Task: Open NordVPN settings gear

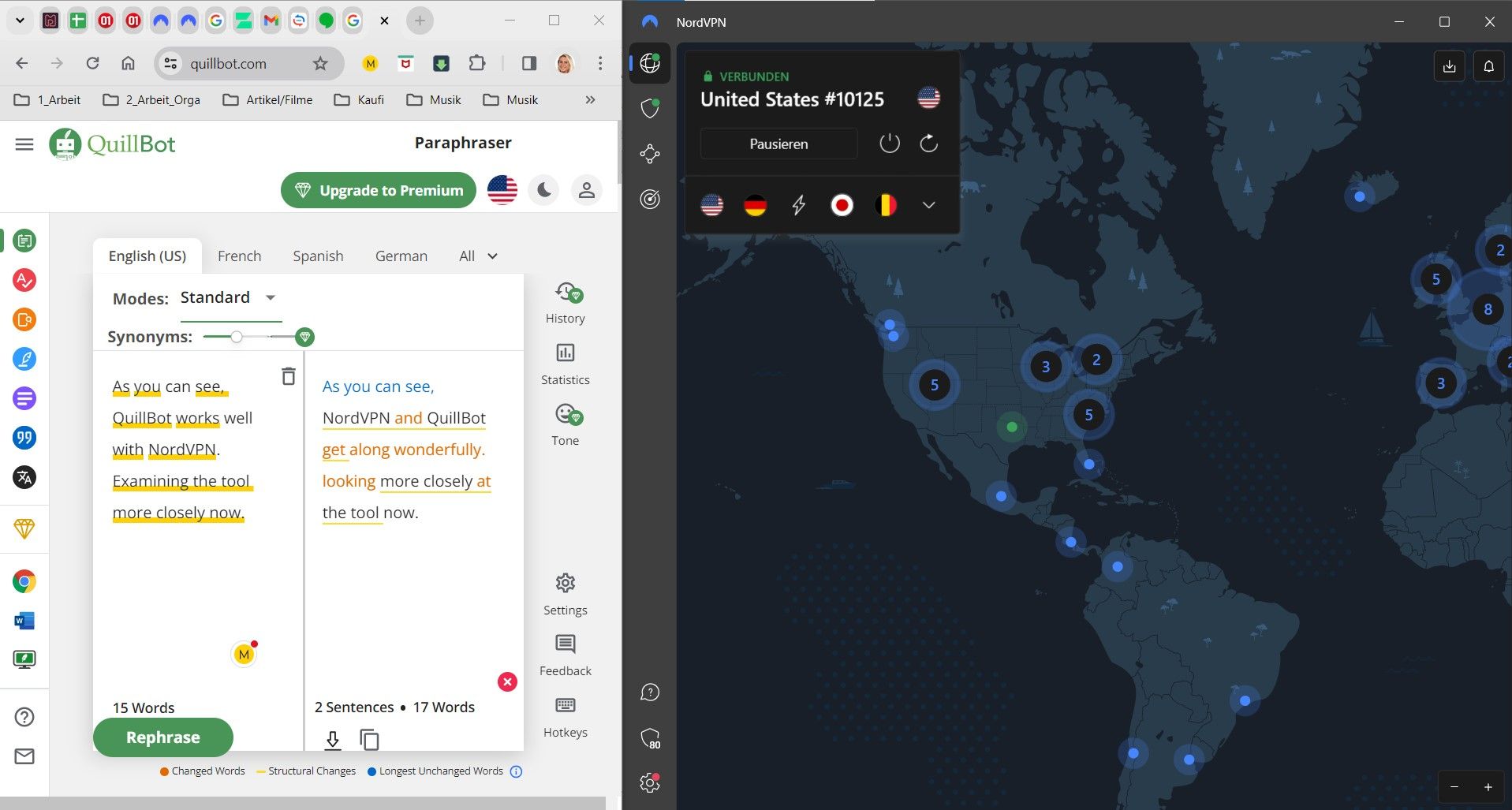Action: point(650,782)
